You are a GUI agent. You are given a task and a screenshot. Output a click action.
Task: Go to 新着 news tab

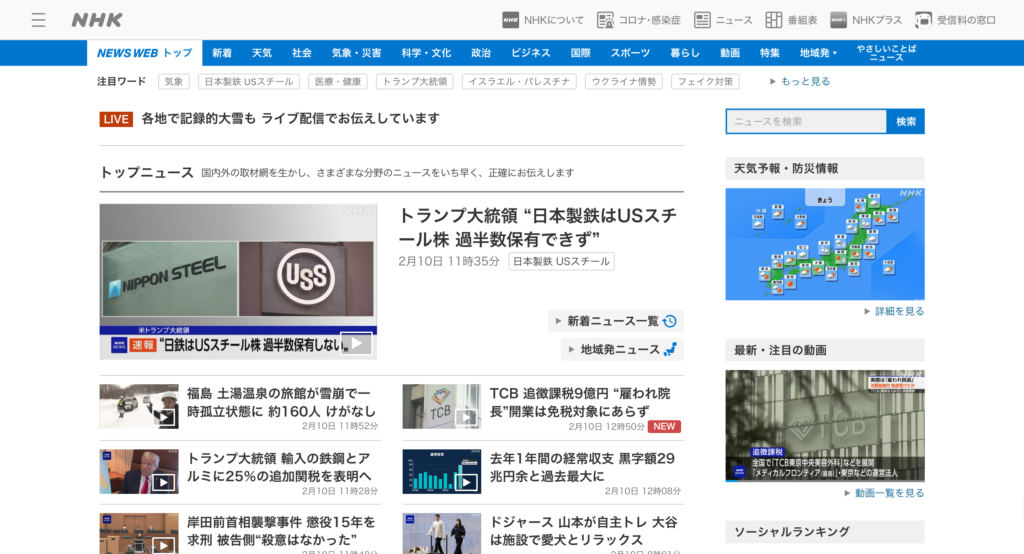coord(222,53)
